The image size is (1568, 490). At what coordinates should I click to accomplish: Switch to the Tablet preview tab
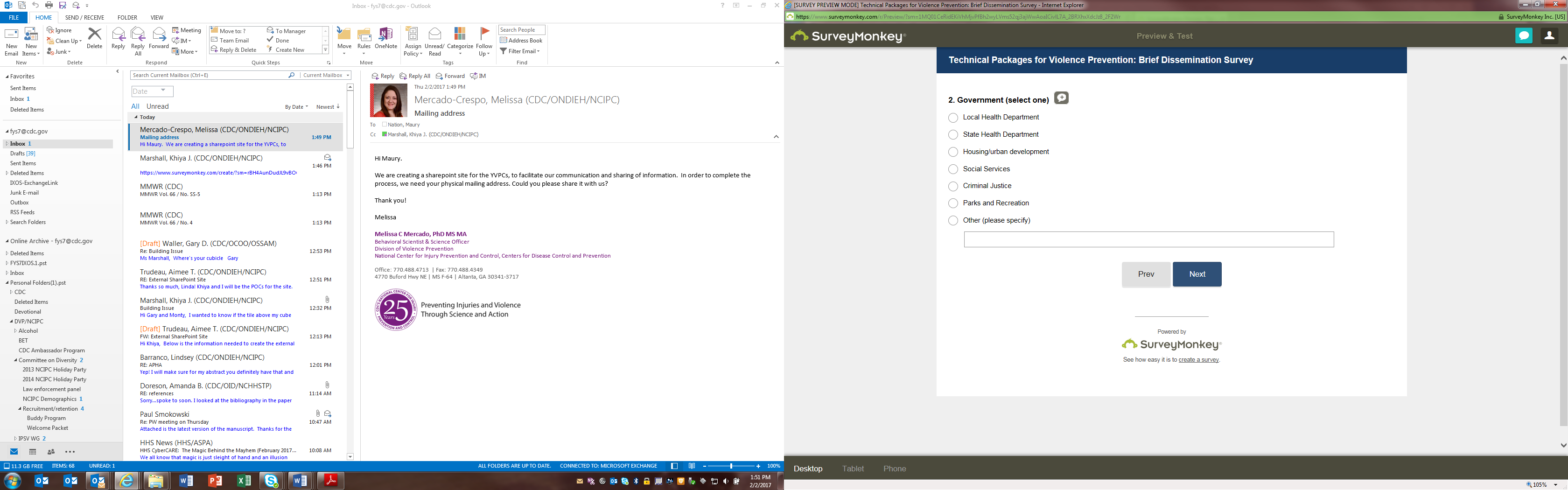pos(852,469)
